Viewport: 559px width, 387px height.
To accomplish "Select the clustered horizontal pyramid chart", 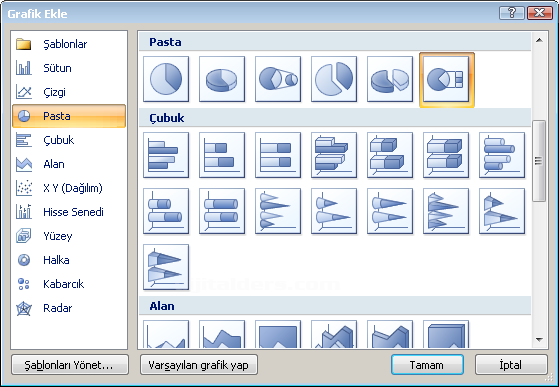I will [446, 211].
